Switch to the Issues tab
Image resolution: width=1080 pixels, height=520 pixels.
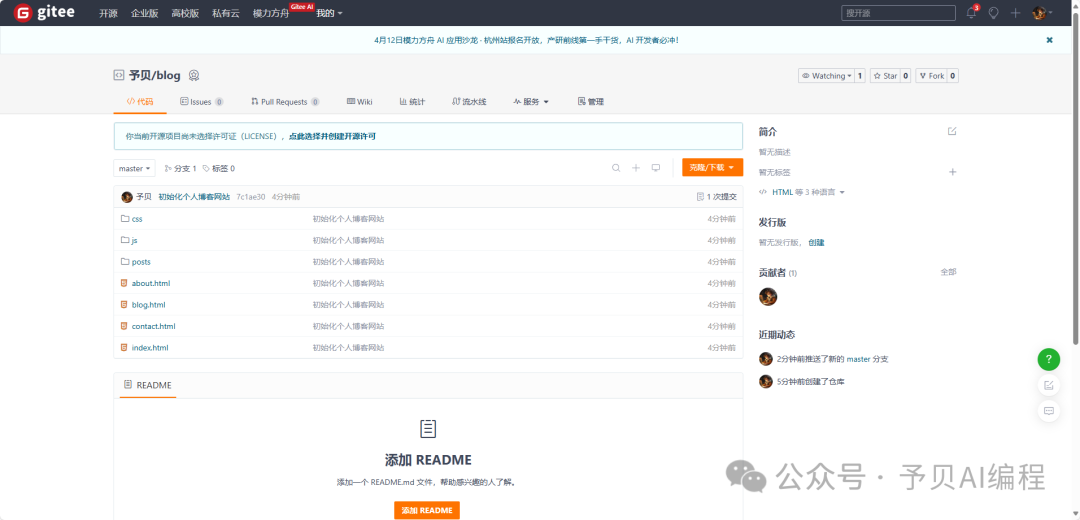(x=201, y=102)
